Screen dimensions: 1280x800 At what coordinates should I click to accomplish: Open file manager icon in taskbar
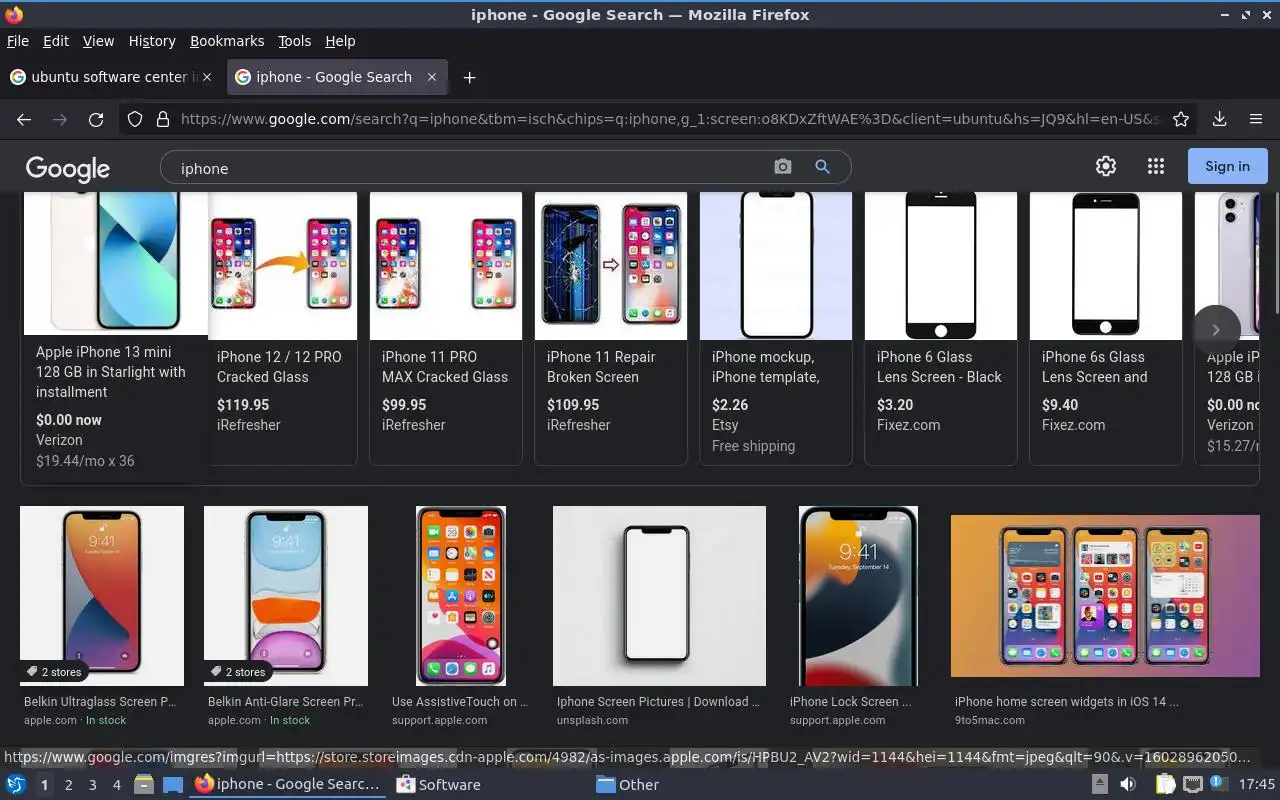(x=144, y=785)
